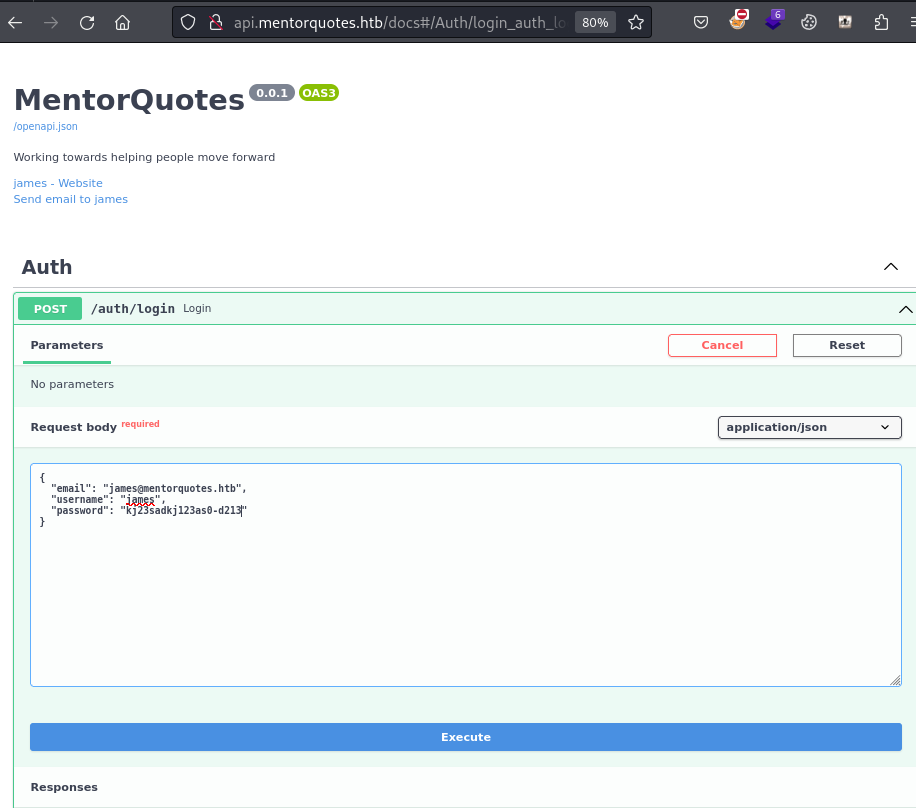
Task: Open the application/json content type dropdown
Action: click(809, 427)
